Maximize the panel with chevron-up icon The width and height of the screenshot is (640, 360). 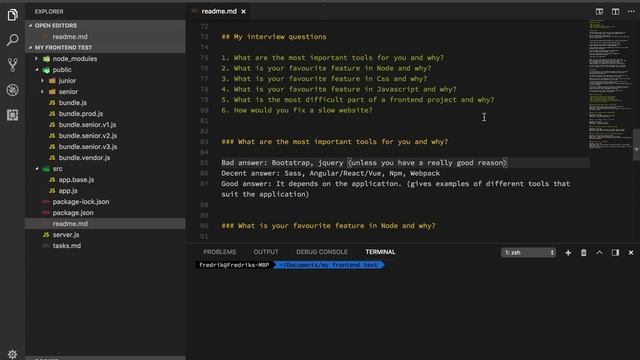pos(599,253)
